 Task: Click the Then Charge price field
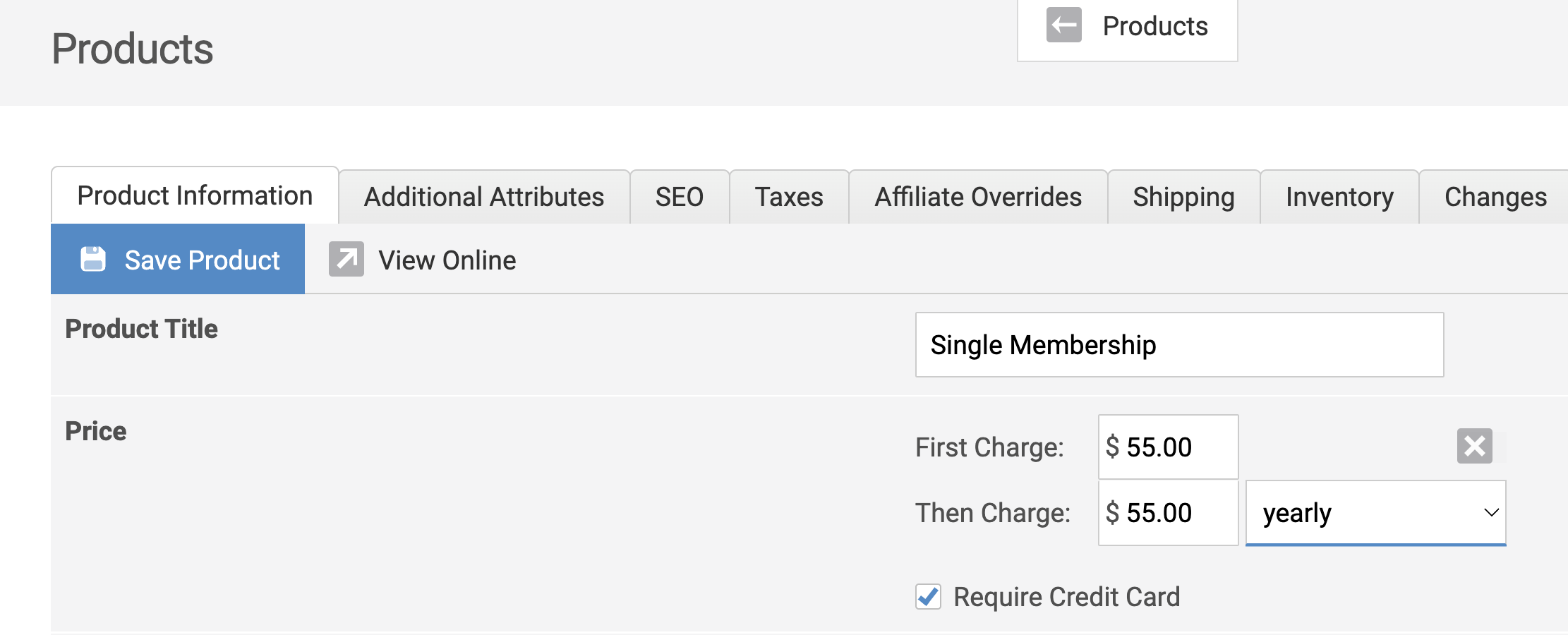(x=1168, y=513)
